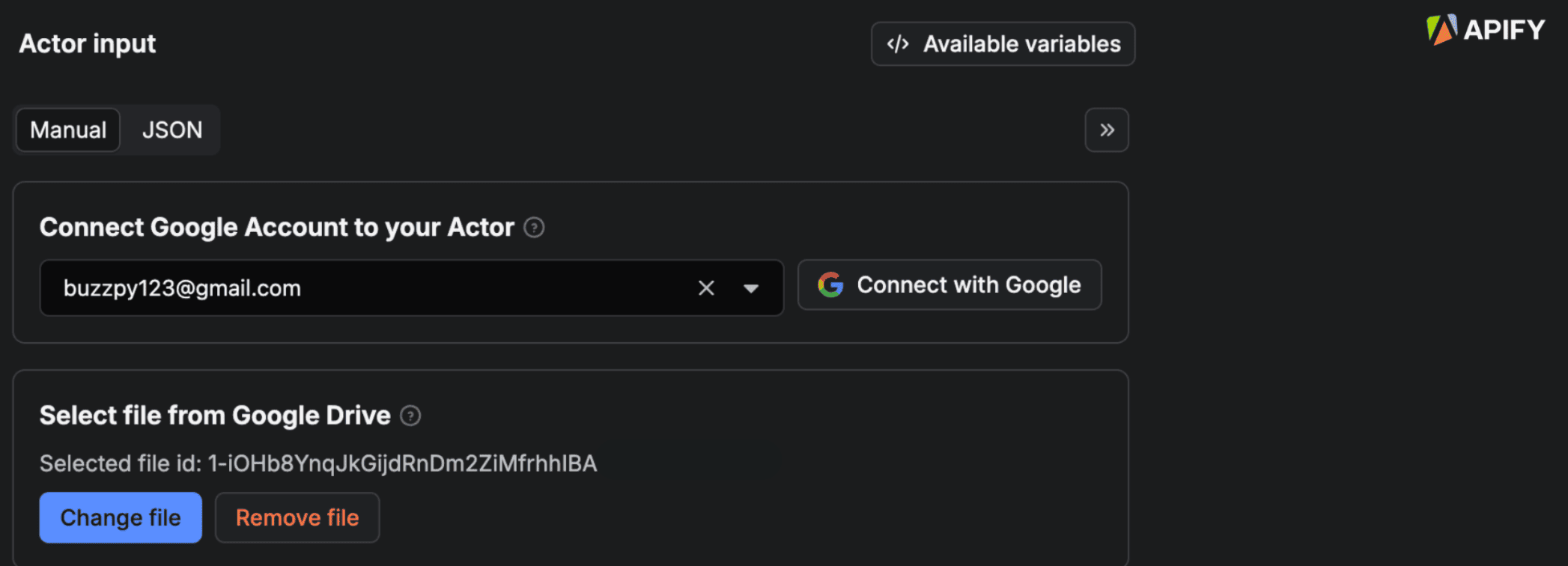Click the Remove file button

(x=297, y=517)
